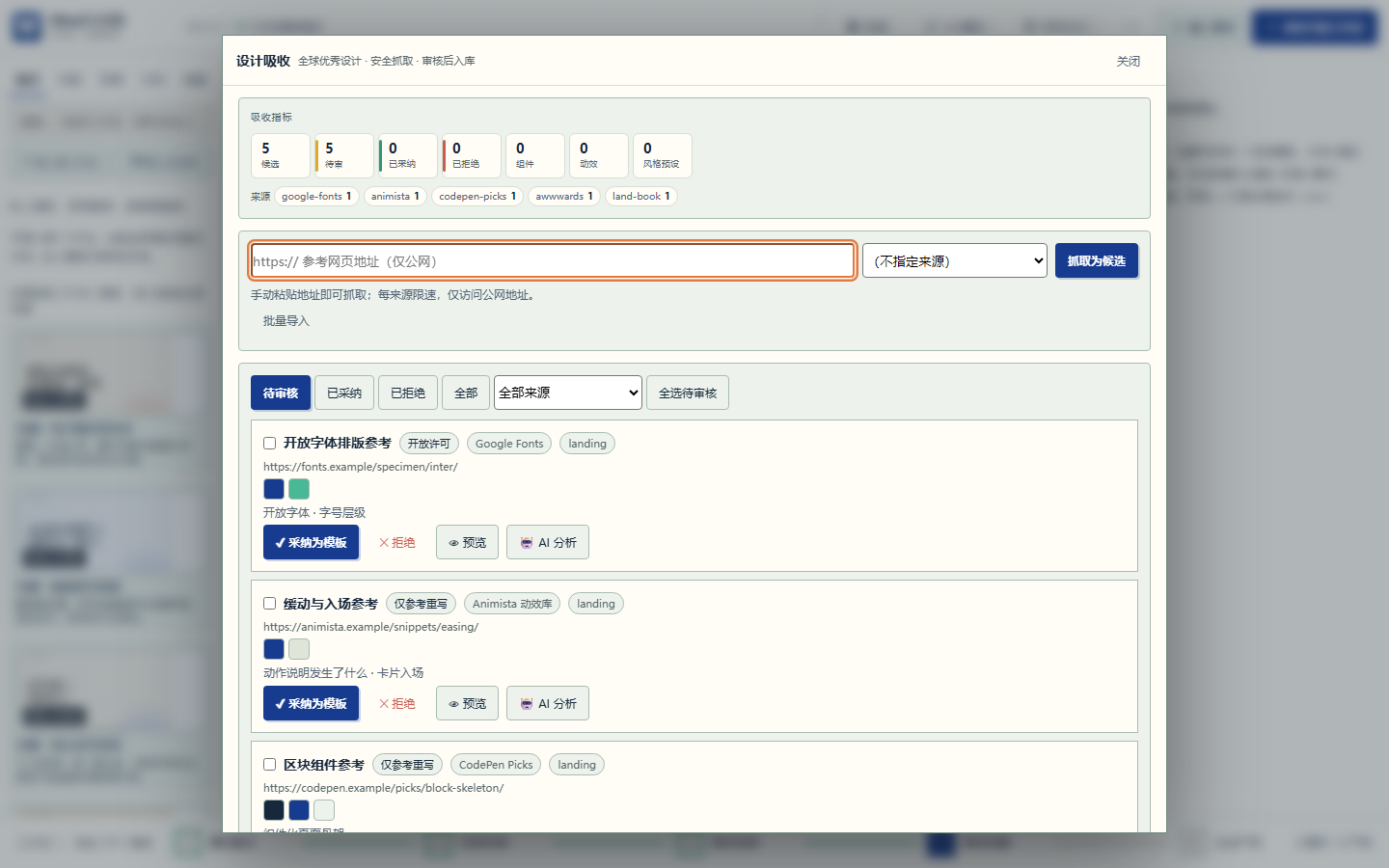
Task: Click the animista source chip
Action: [395, 196]
